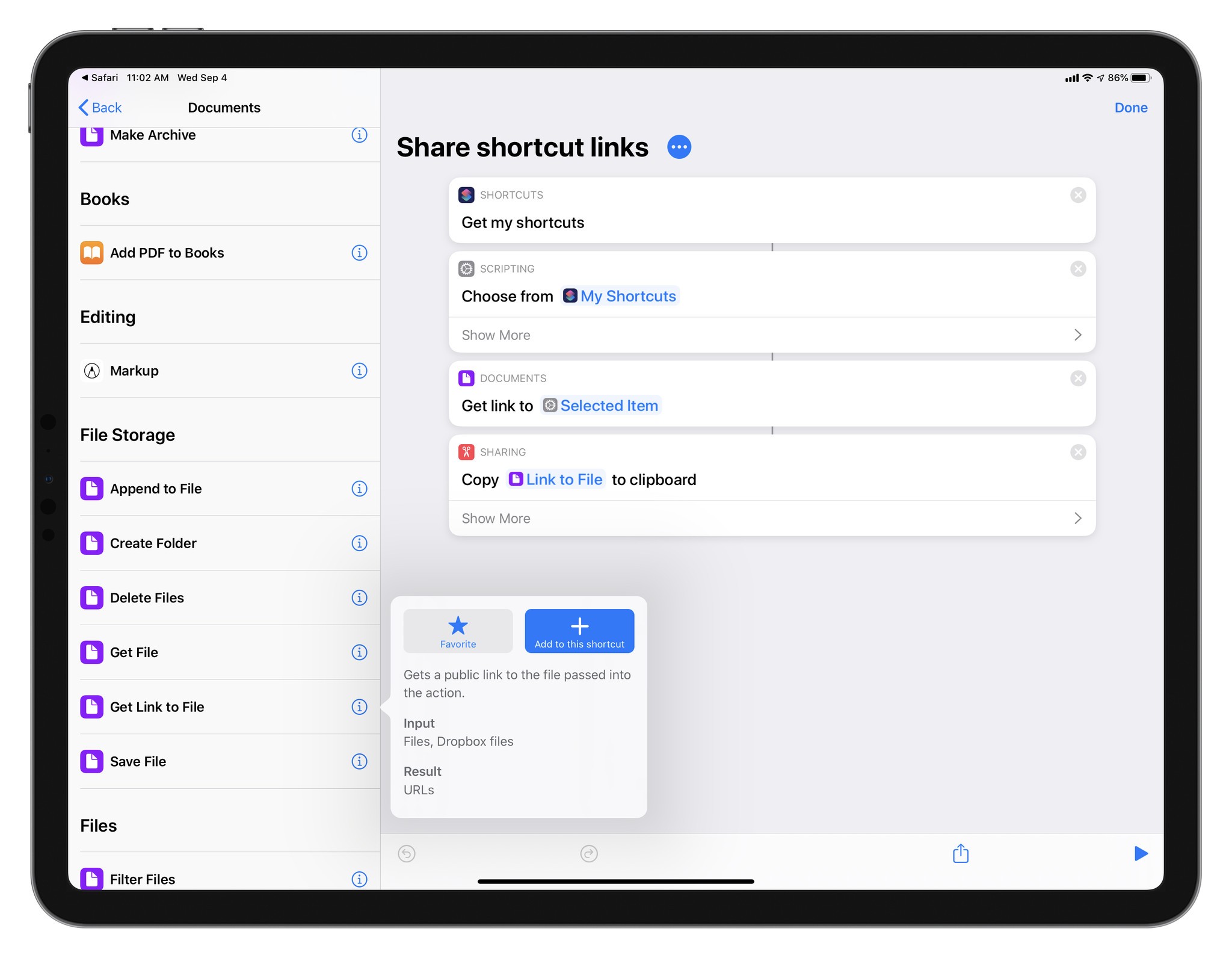Click the play button to run shortcut
Viewport: 1232px width, 958px height.
click(x=1140, y=853)
